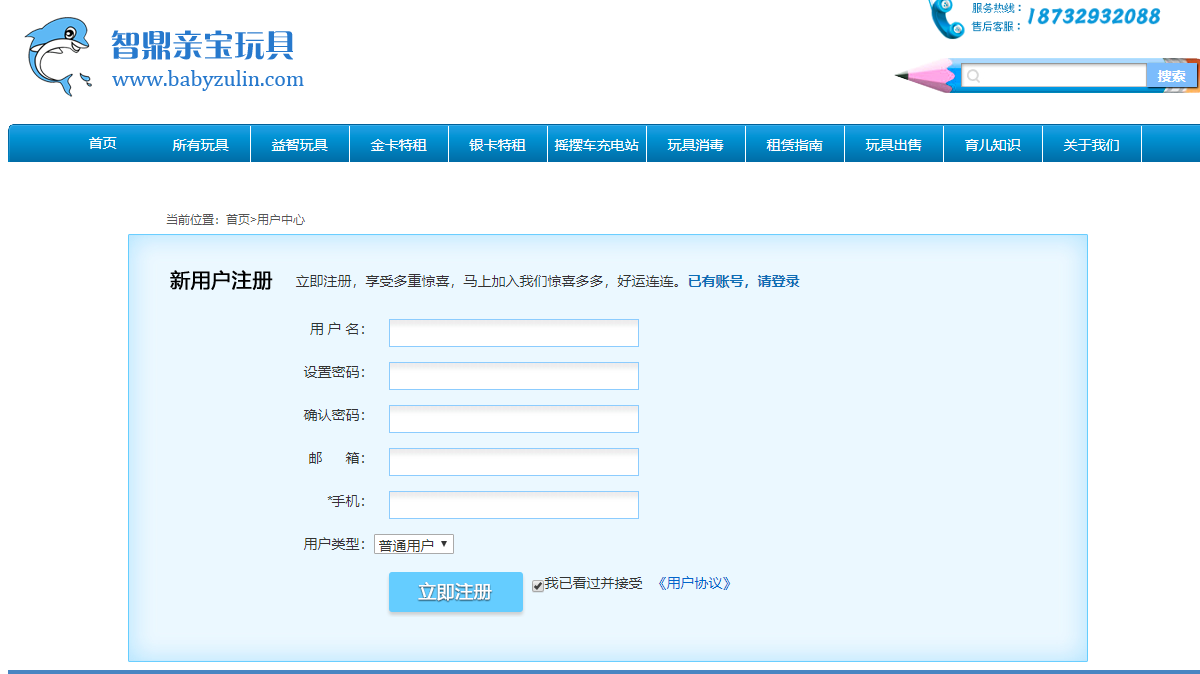Click the www.babyzulin.com address text

point(208,79)
